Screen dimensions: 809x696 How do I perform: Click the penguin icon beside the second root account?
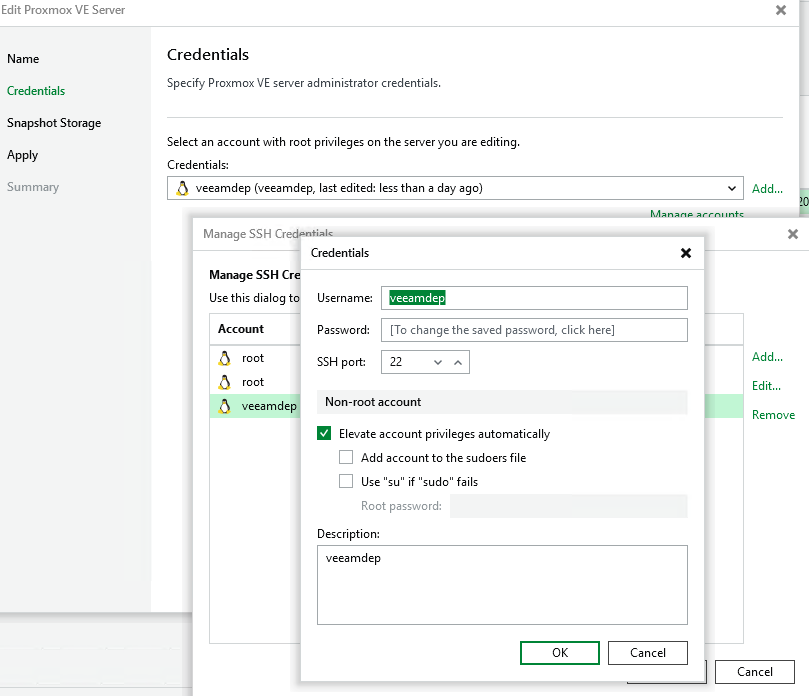[224, 382]
